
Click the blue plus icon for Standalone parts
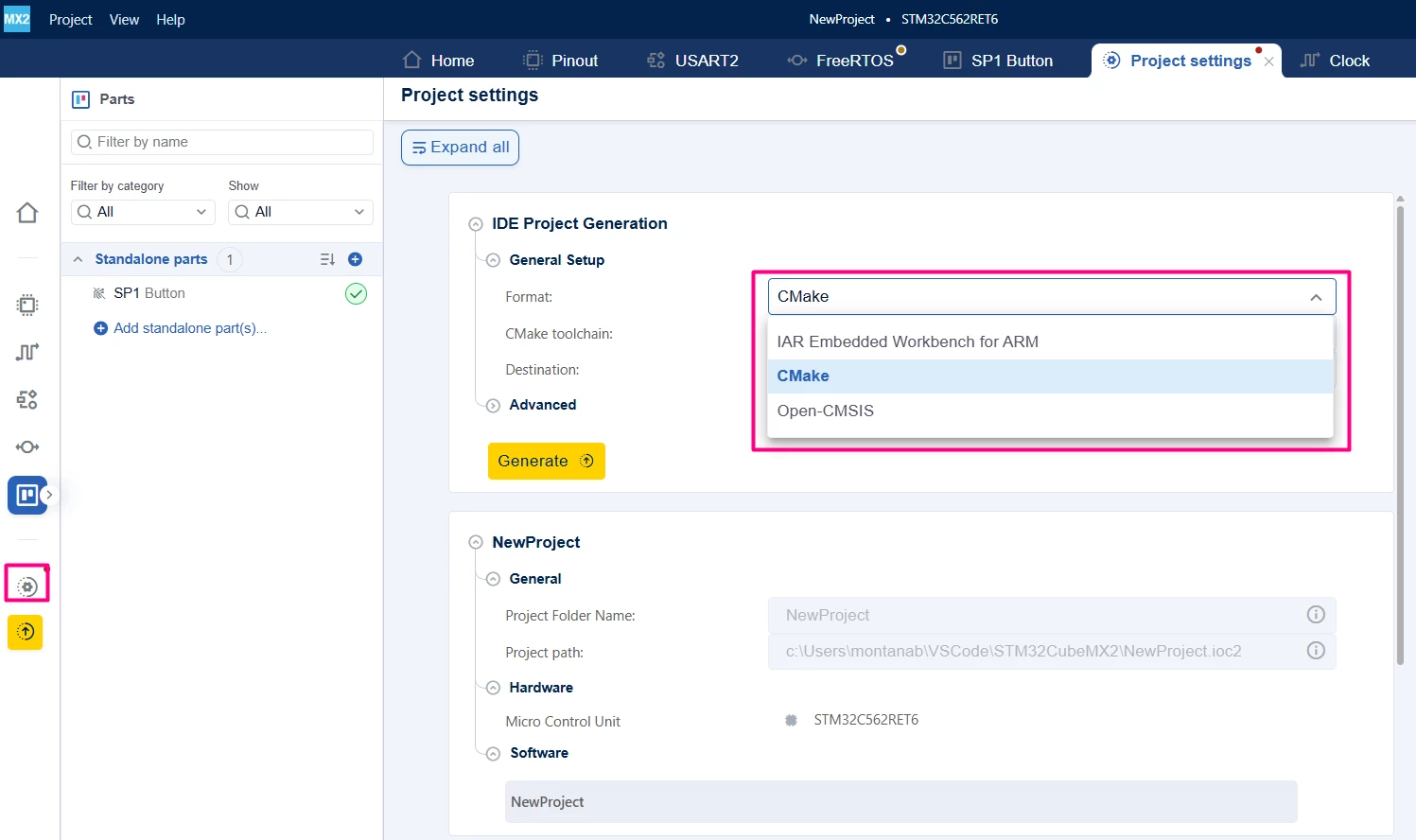pos(356,259)
